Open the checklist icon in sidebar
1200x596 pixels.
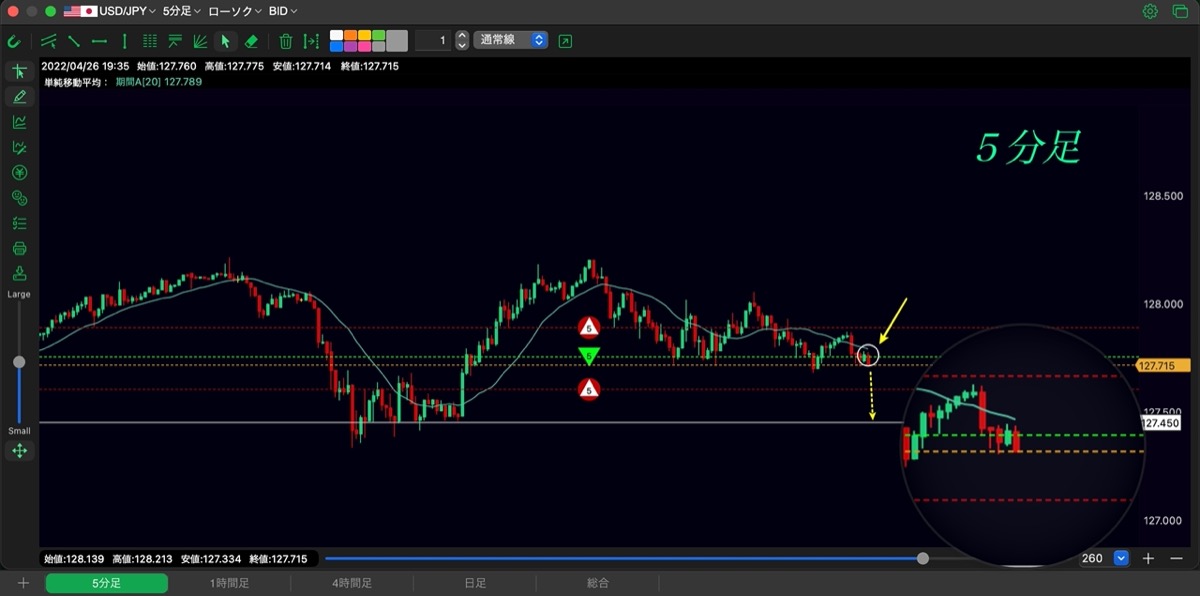coord(19,223)
